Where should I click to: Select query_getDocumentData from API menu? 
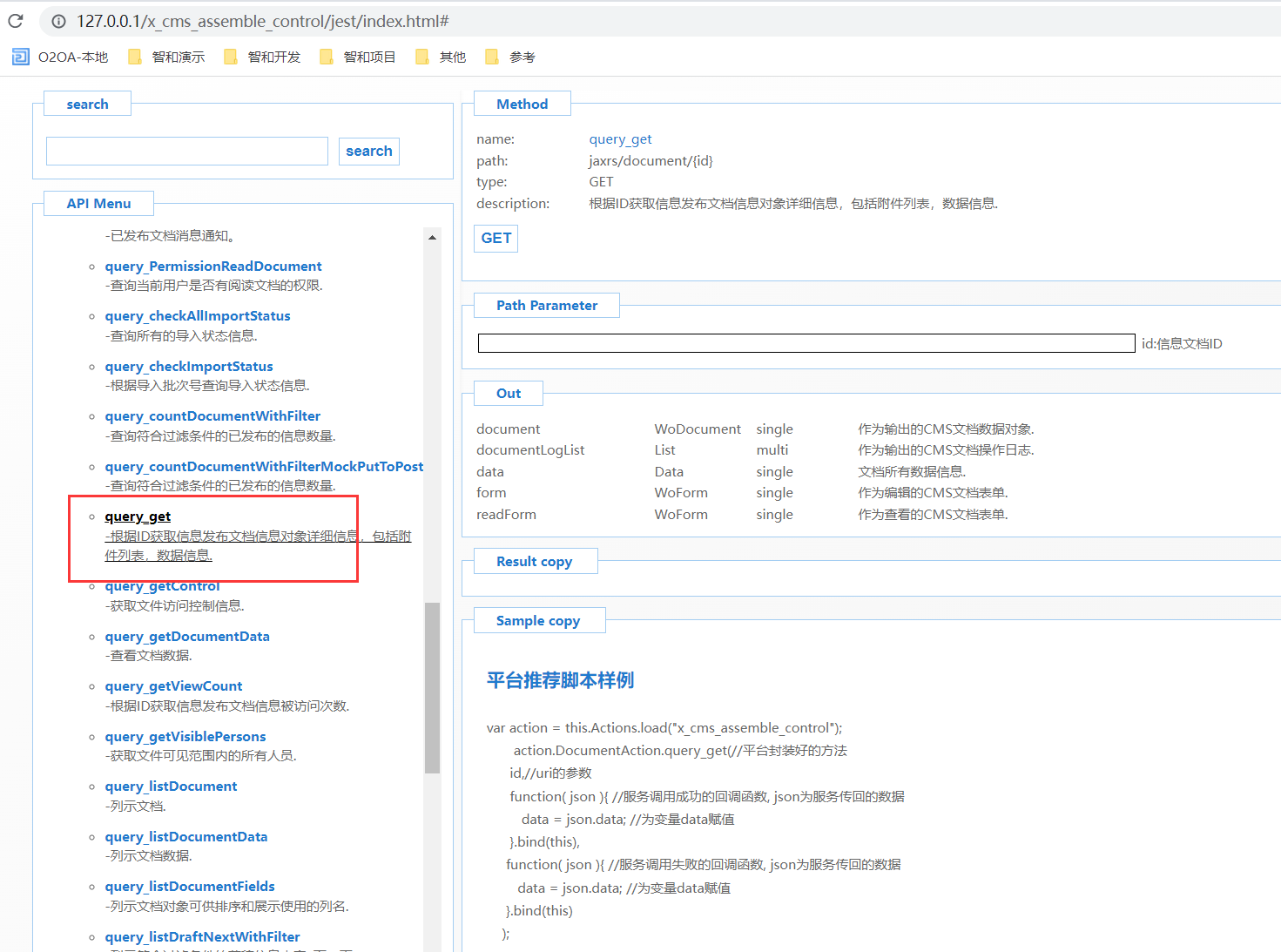(187, 637)
